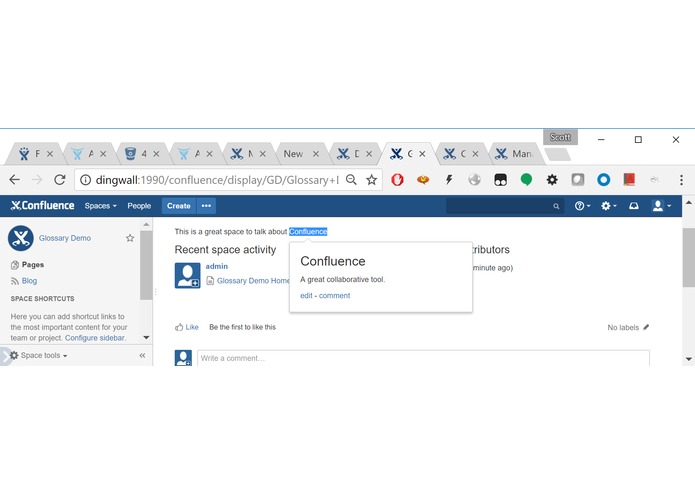The height and width of the screenshot is (494, 695).
Task: Edit labels with the pencil icon
Action: click(646, 327)
